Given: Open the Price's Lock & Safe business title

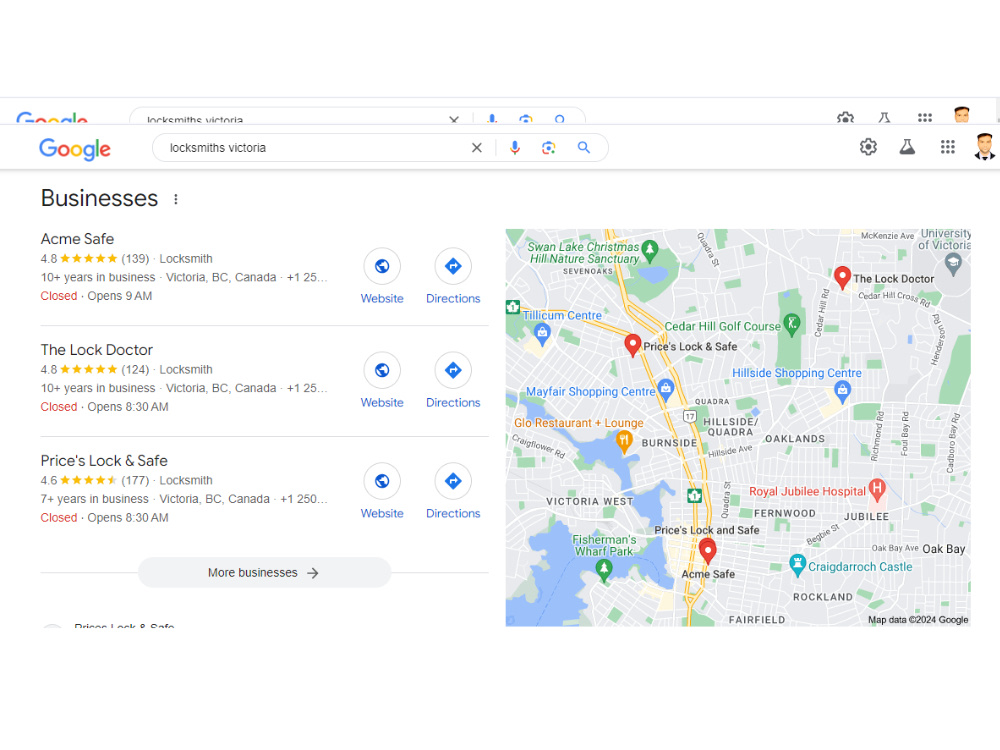Looking at the screenshot, I should (104, 460).
